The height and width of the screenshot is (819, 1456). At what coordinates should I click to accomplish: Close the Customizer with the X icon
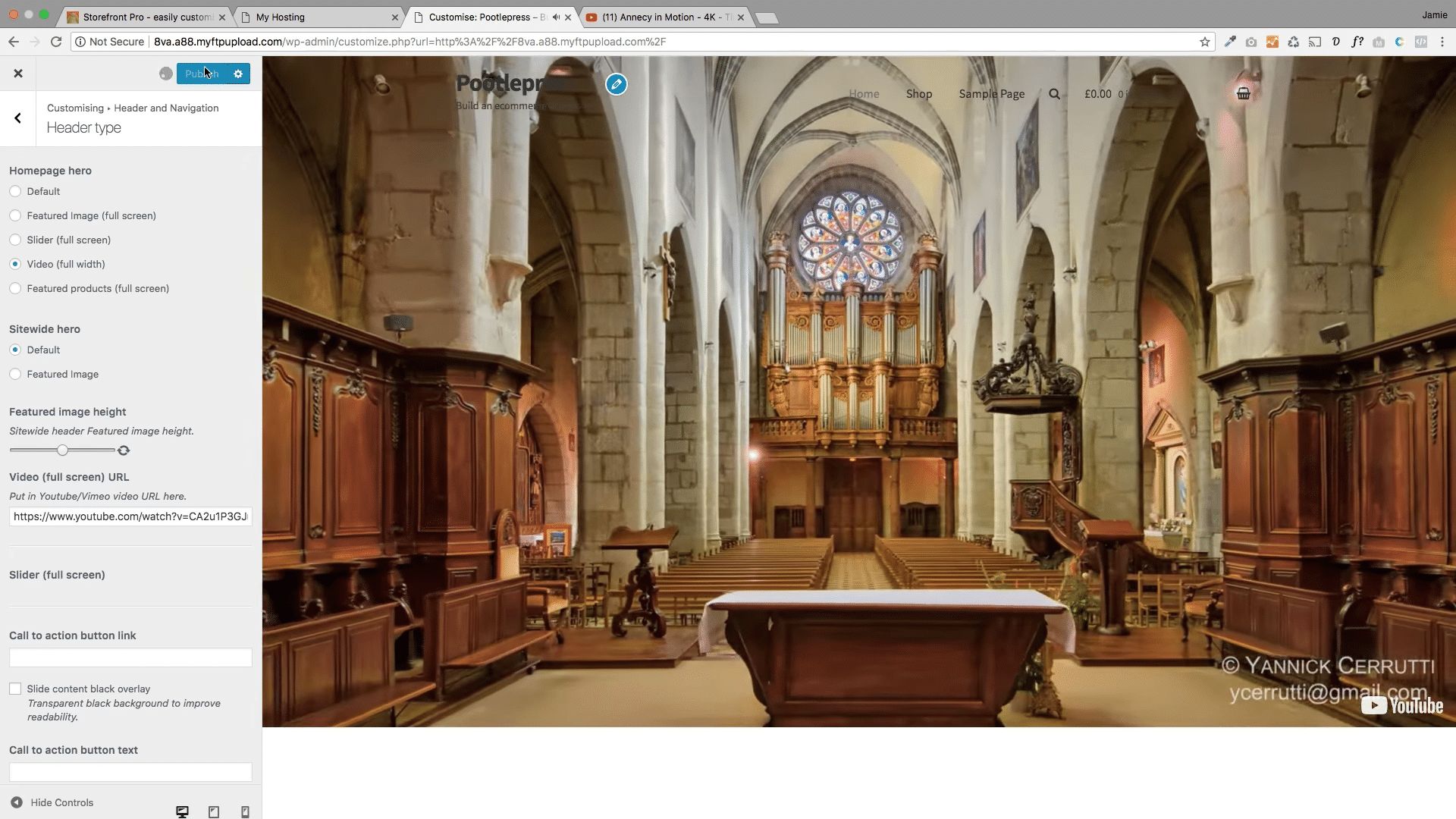(x=18, y=74)
